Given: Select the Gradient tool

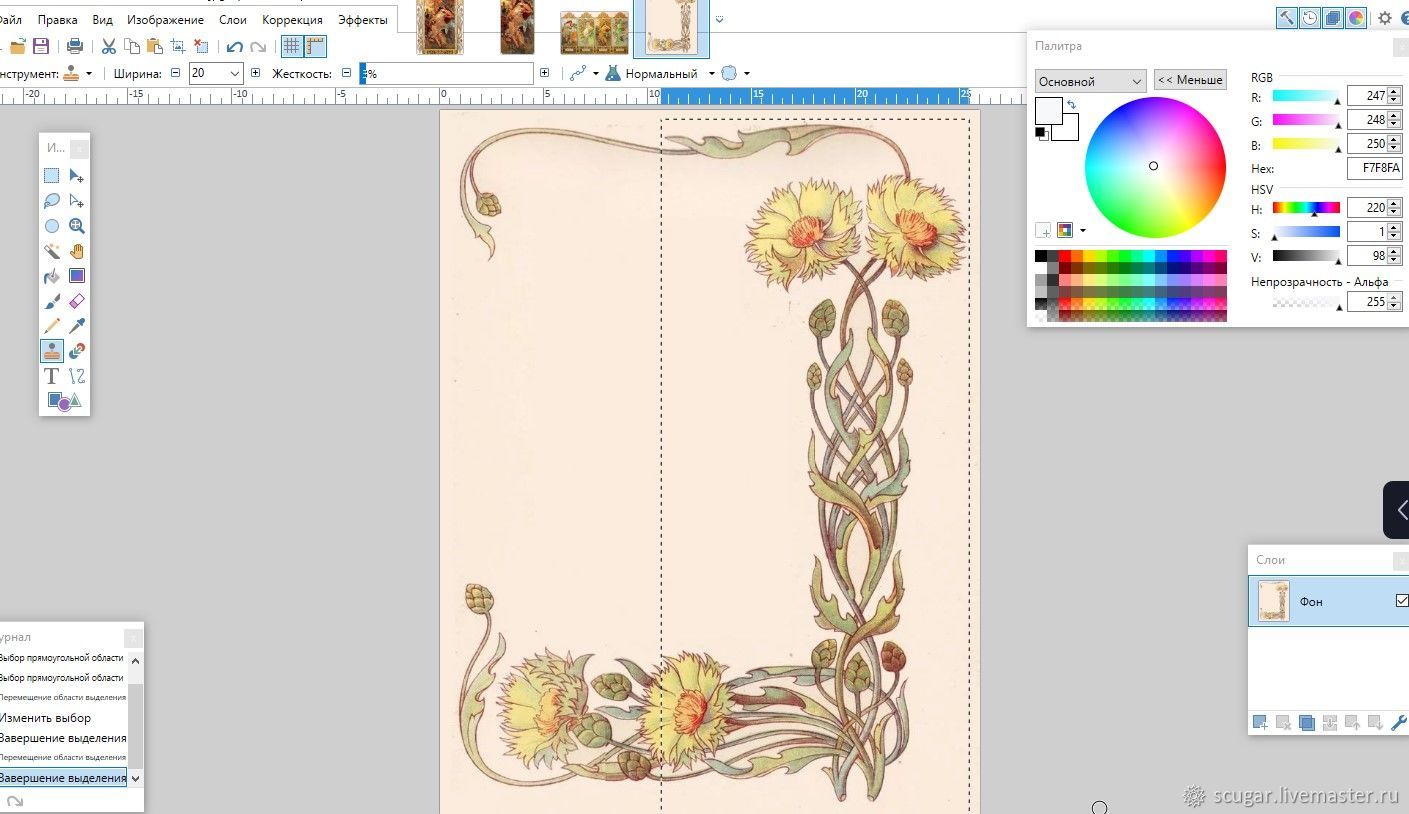Looking at the screenshot, I should pos(77,276).
